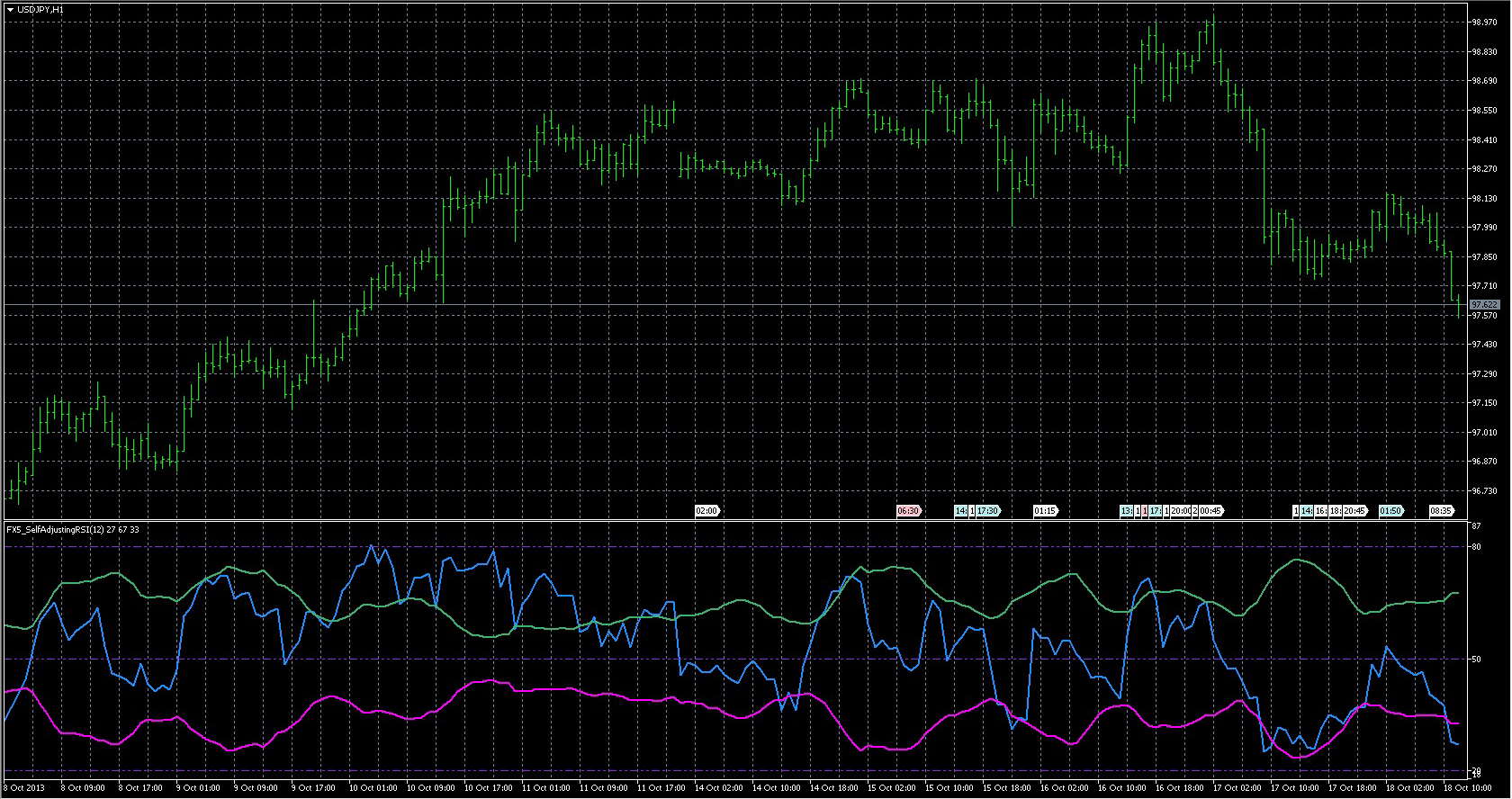The image size is (1512, 799).
Task: Select the 00:45 event marker
Action: pos(1211,511)
